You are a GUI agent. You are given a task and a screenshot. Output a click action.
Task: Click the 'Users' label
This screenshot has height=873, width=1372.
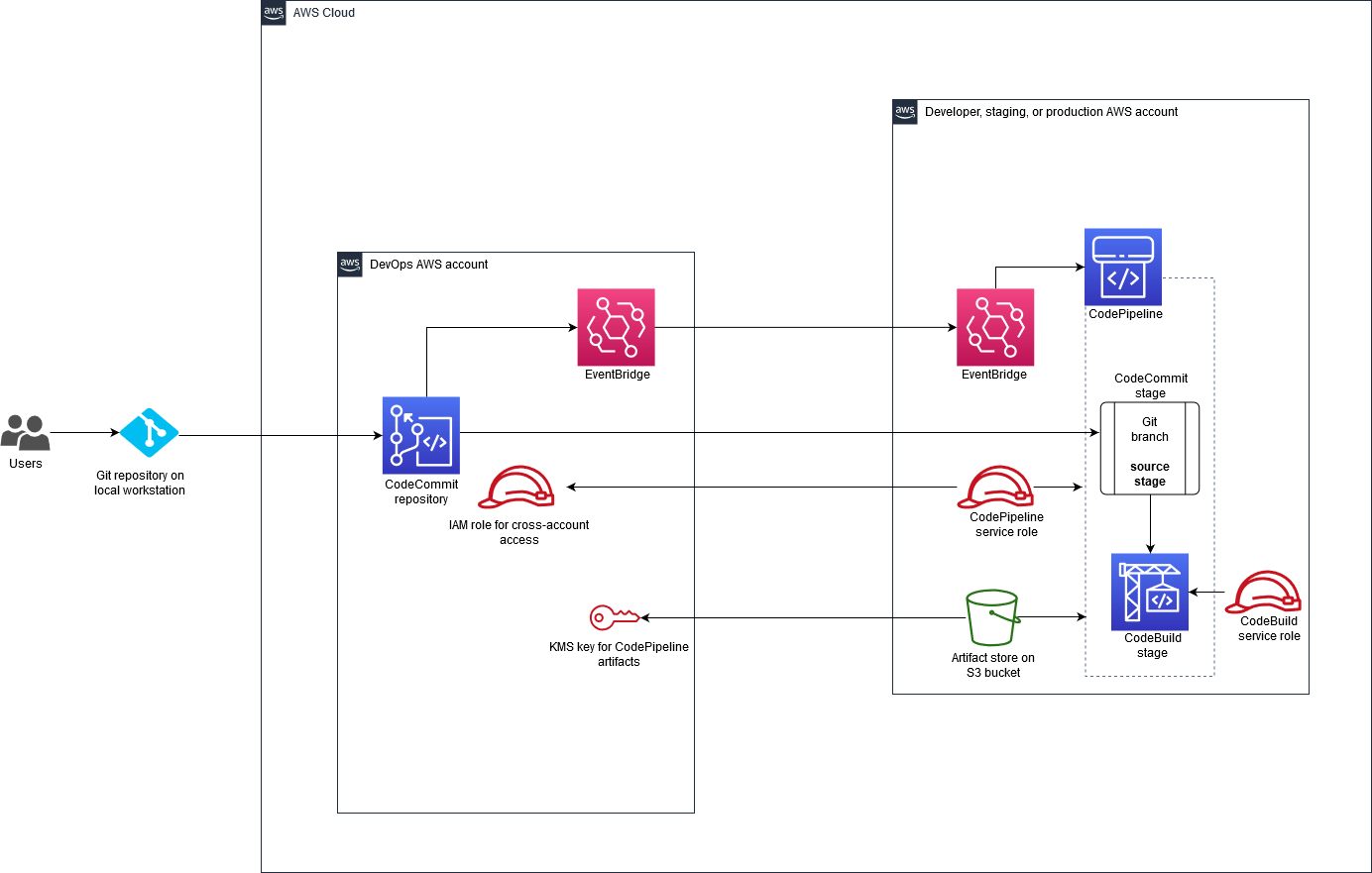26,464
